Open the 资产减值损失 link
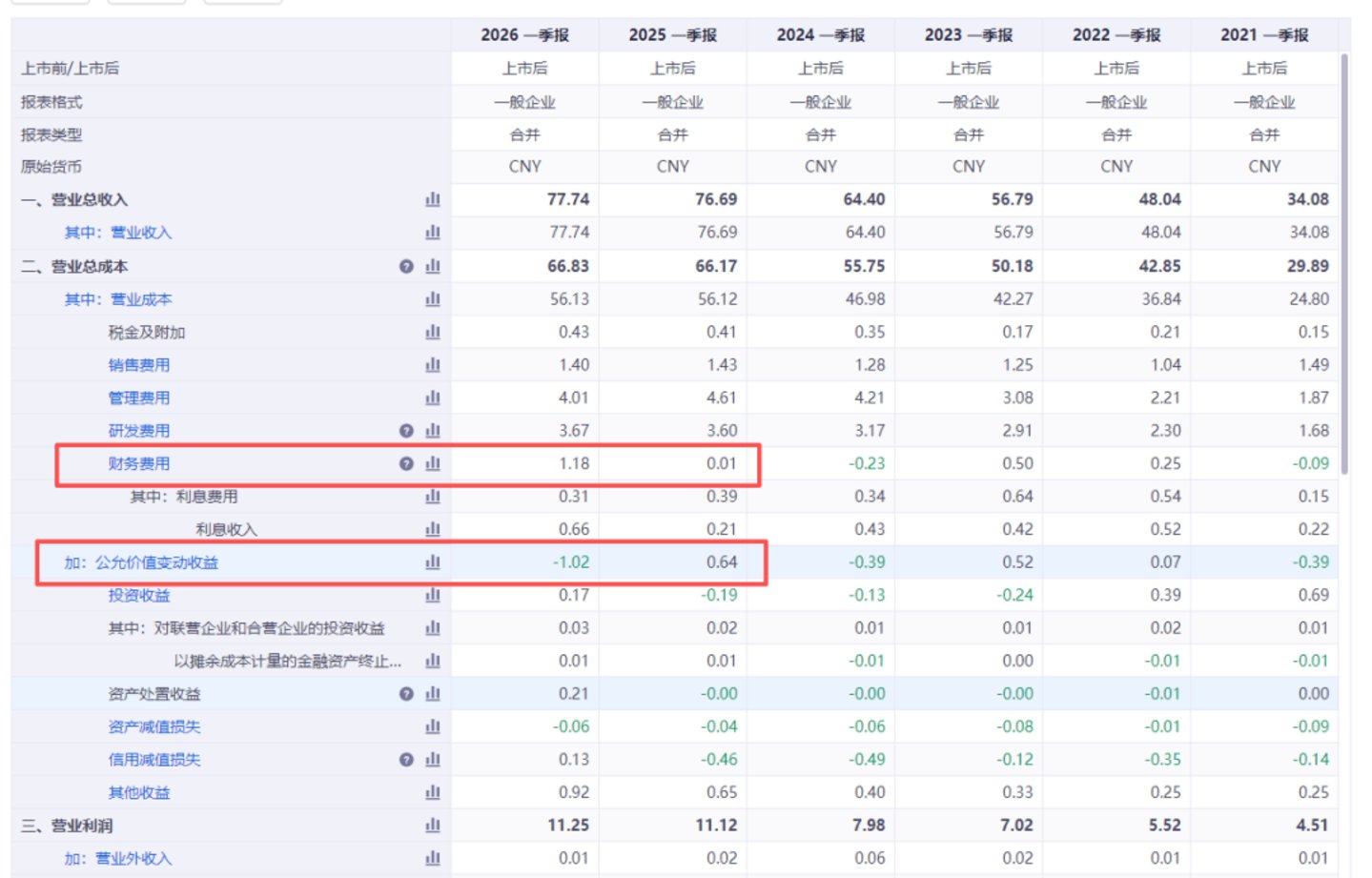The height and width of the screenshot is (878, 1372). coord(154,726)
